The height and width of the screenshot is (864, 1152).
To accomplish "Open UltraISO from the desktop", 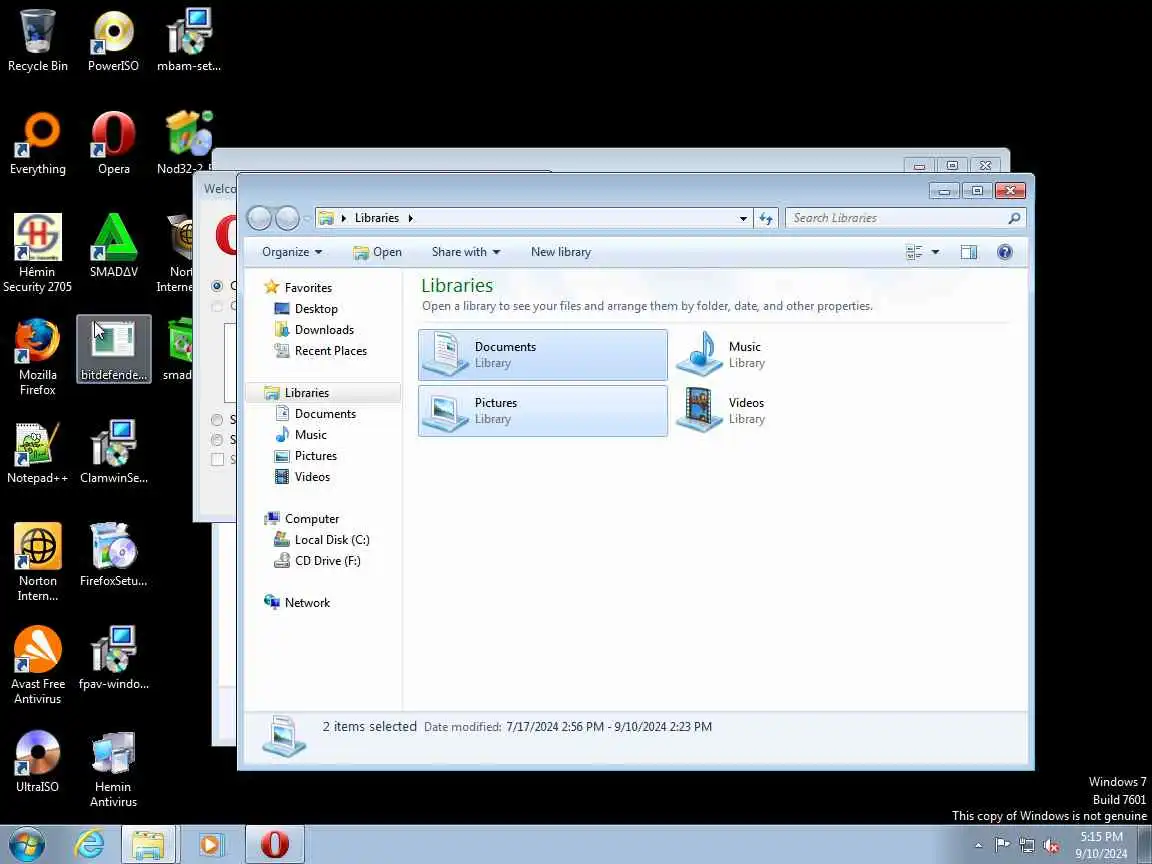I will (37, 761).
